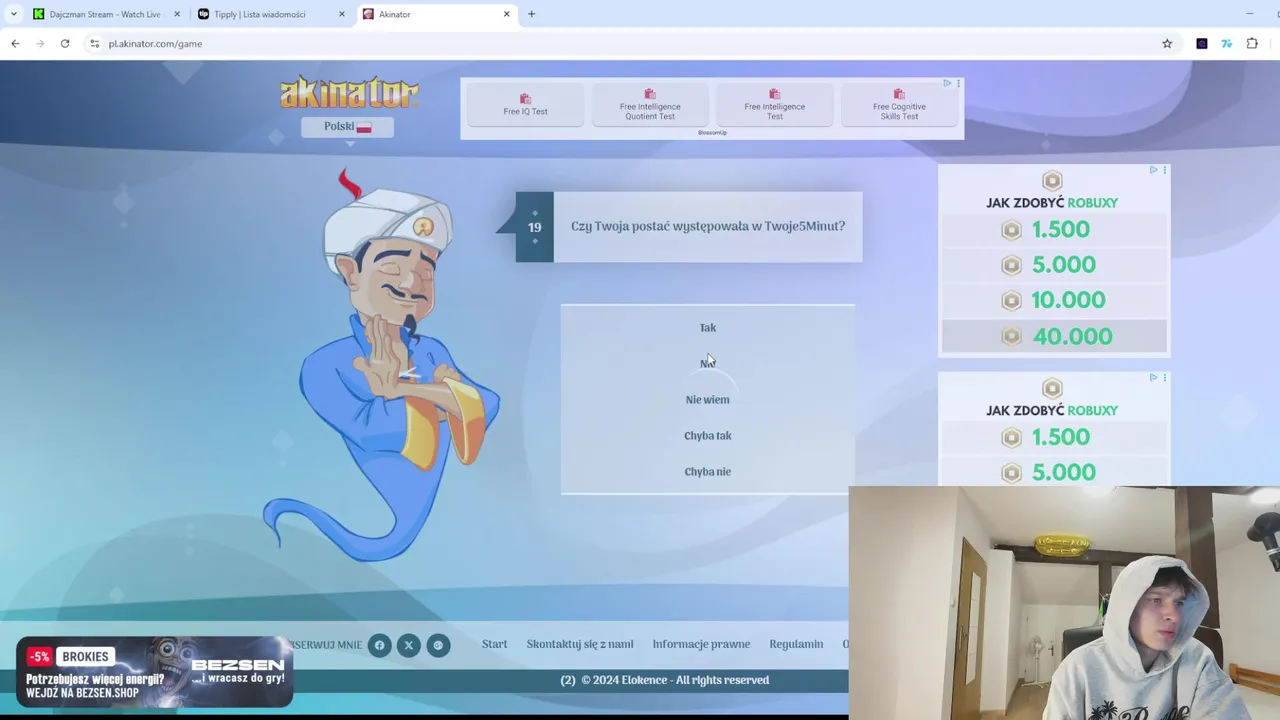View site information icon in address bar
Viewport: 1280px width, 720px height.
click(94, 43)
